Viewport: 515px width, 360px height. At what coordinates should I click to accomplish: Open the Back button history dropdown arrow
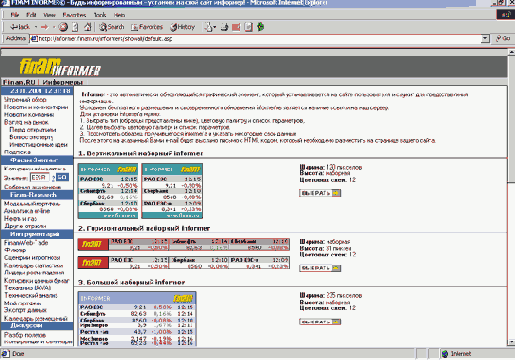[36, 27]
